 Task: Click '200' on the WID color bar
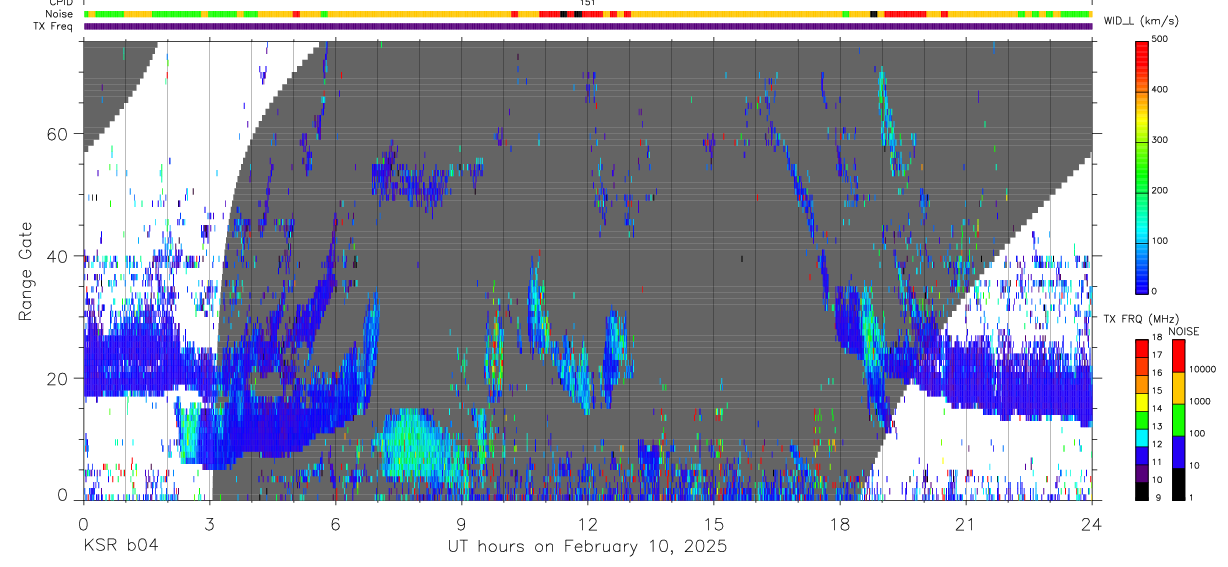[1160, 190]
